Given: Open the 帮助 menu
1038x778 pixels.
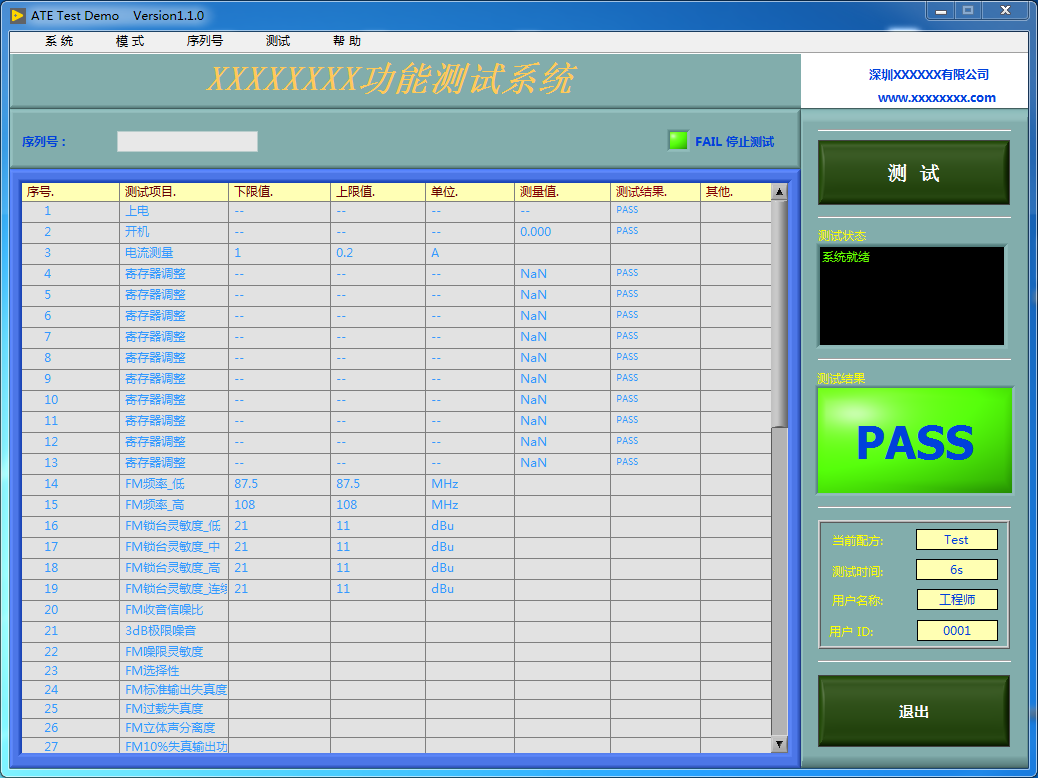Looking at the screenshot, I should point(345,41).
